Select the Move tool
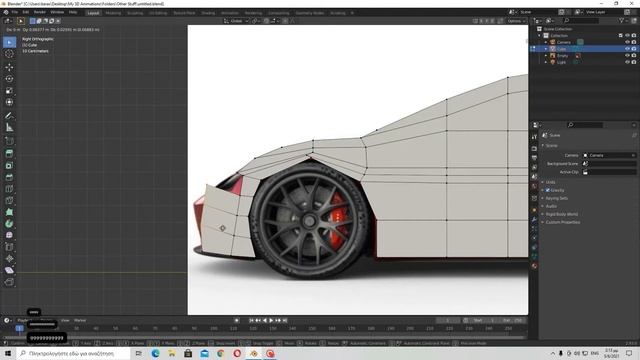 (x=9, y=67)
